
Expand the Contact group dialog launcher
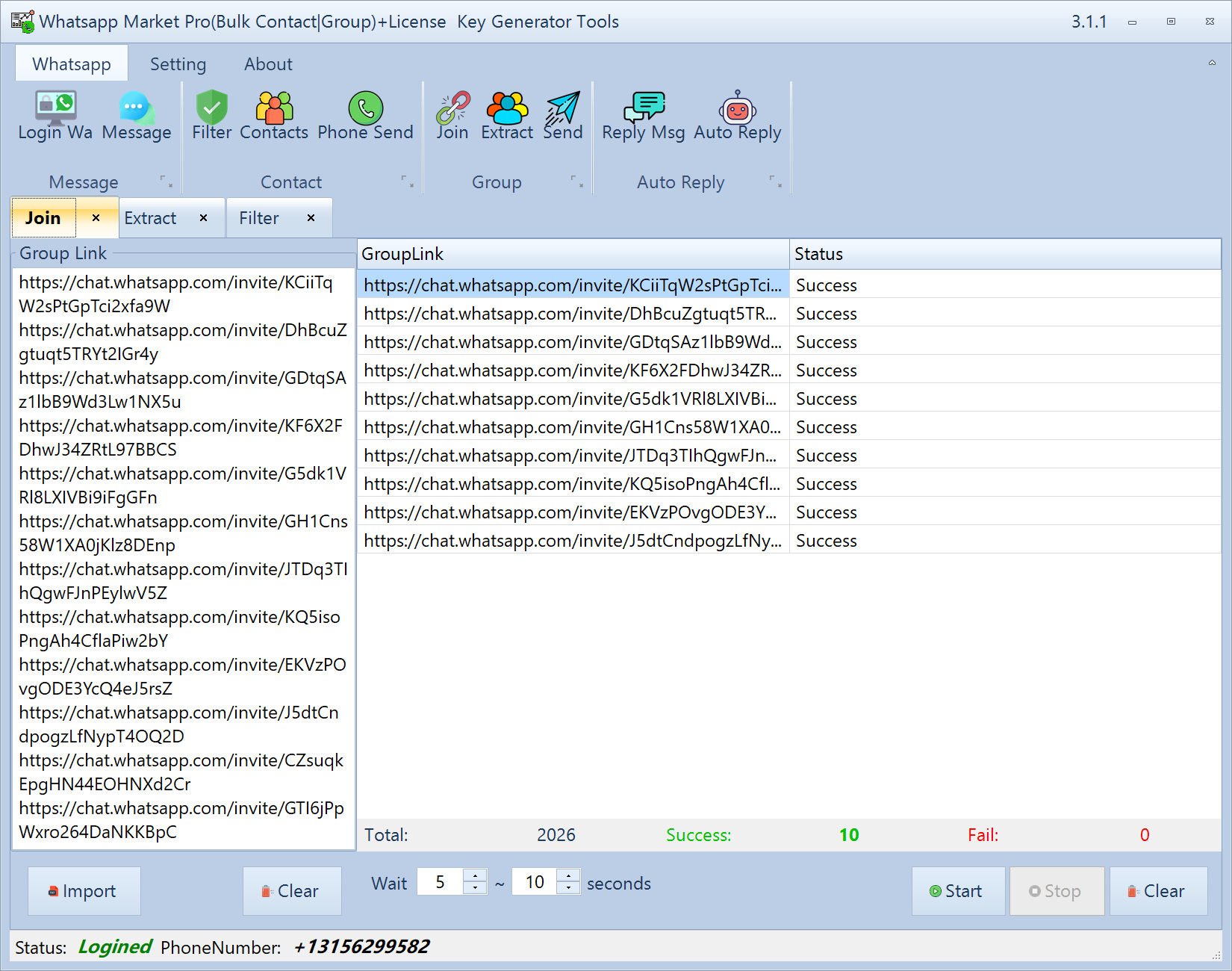pyautogui.click(x=407, y=182)
